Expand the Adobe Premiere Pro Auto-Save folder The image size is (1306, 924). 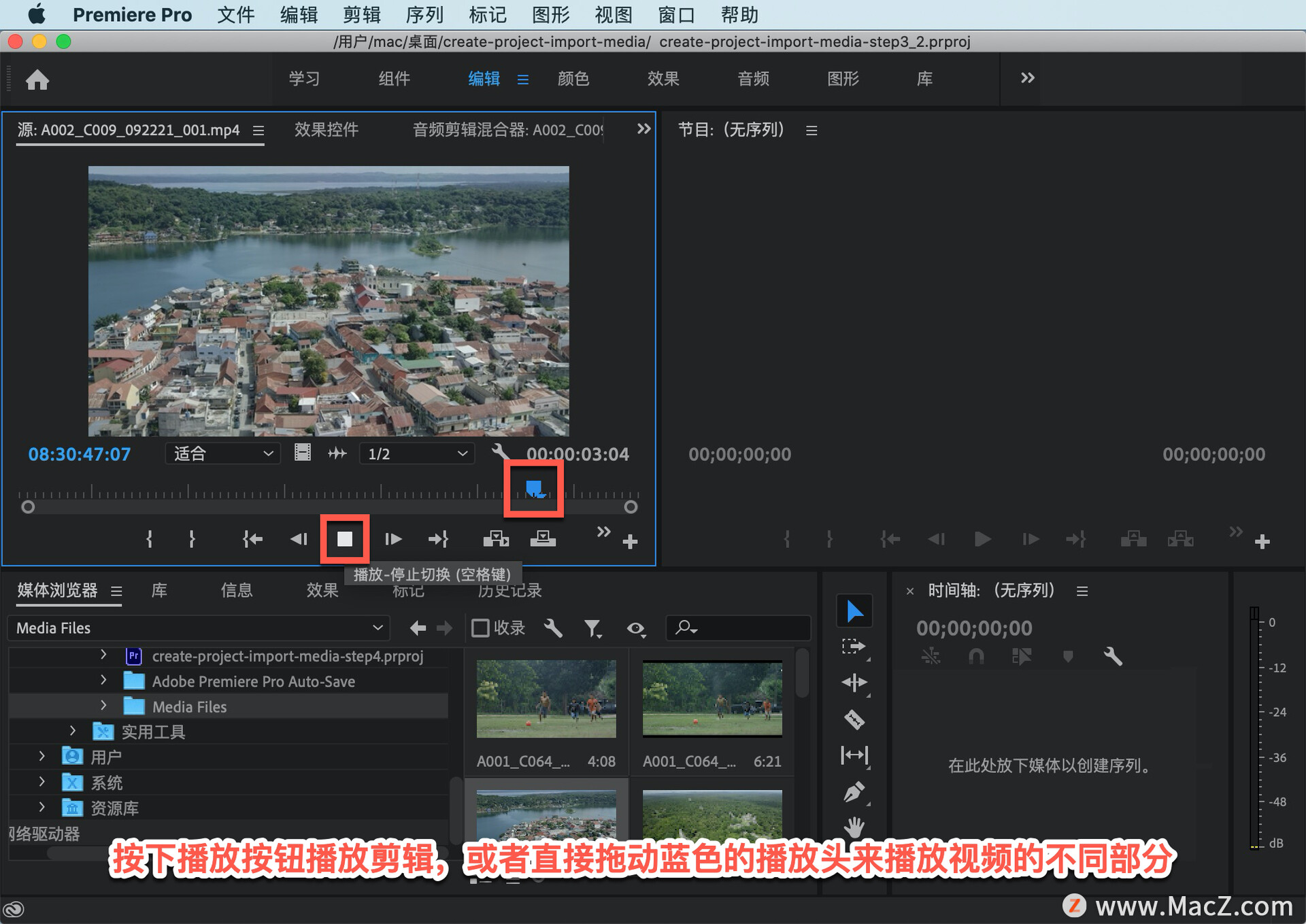(103, 680)
